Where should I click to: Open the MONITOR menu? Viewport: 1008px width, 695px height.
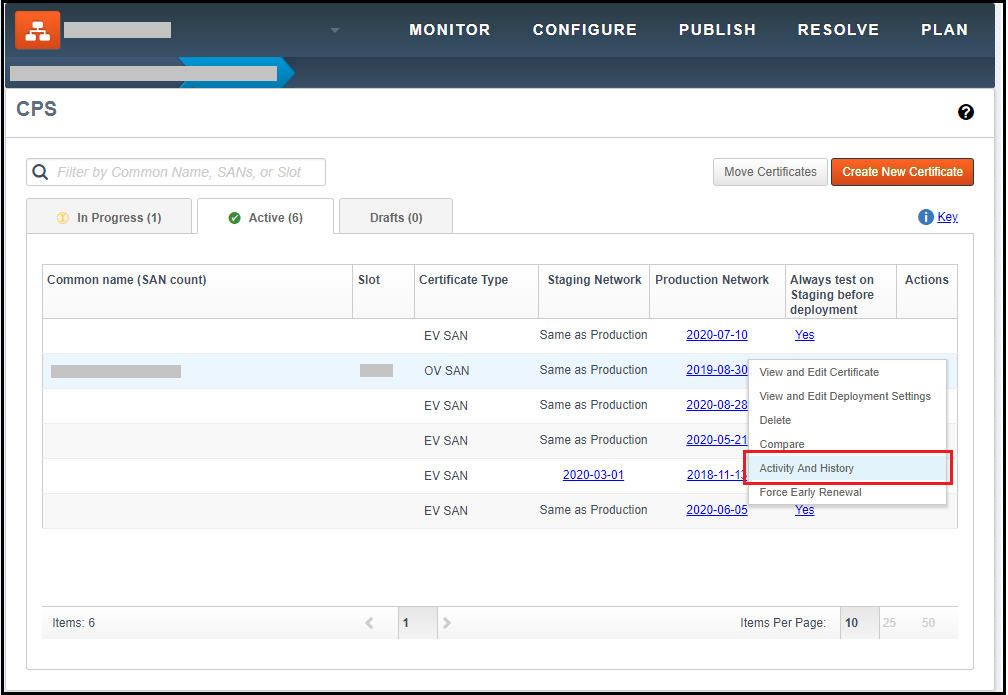click(x=449, y=30)
